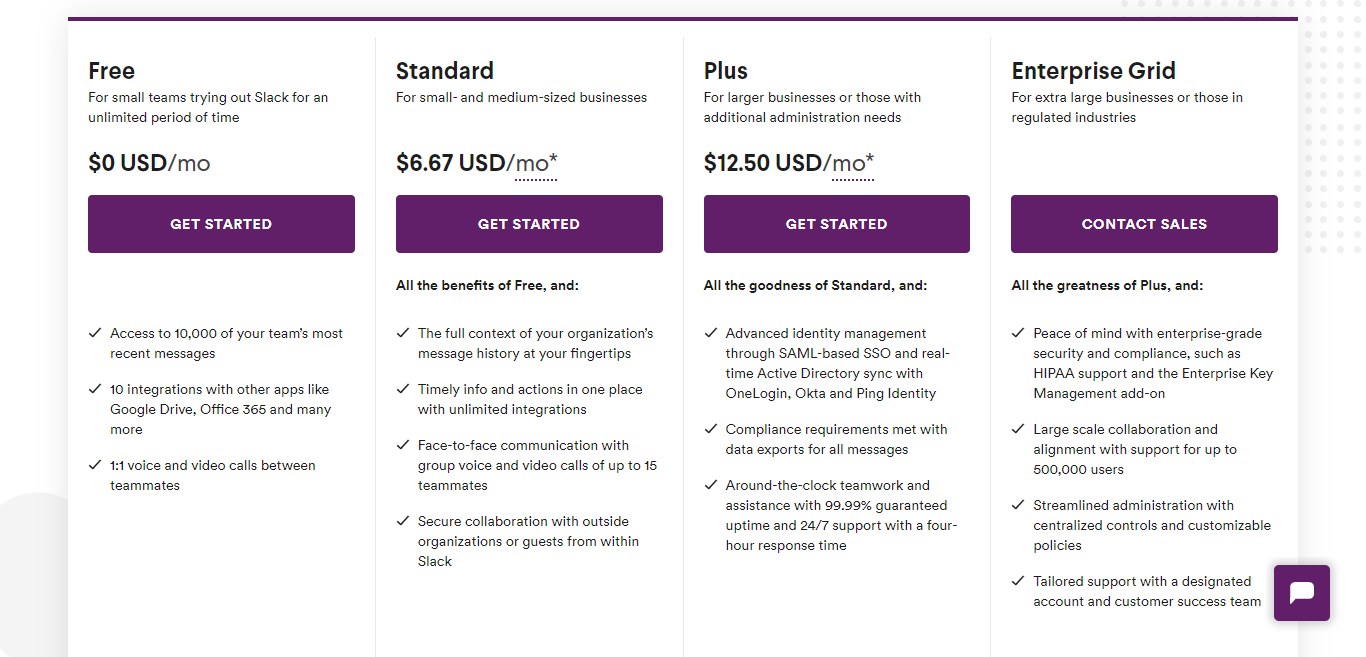The width and height of the screenshot is (1366, 657).
Task: Open the chat widget icon
Action: click(1301, 593)
